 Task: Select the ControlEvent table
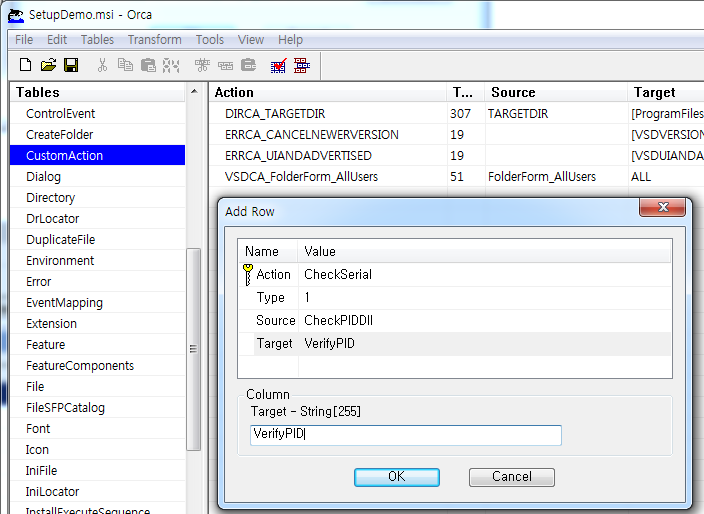97,114
